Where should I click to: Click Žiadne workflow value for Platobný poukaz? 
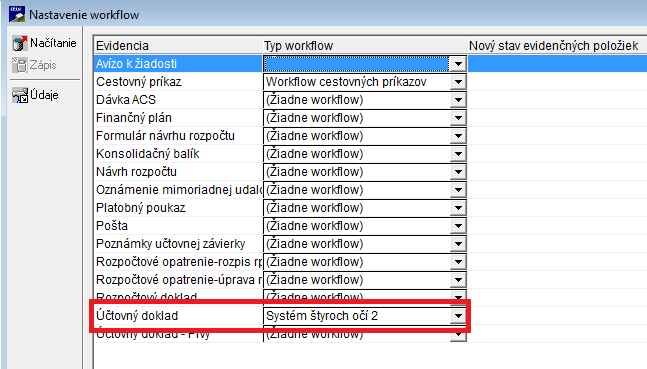tap(314, 208)
